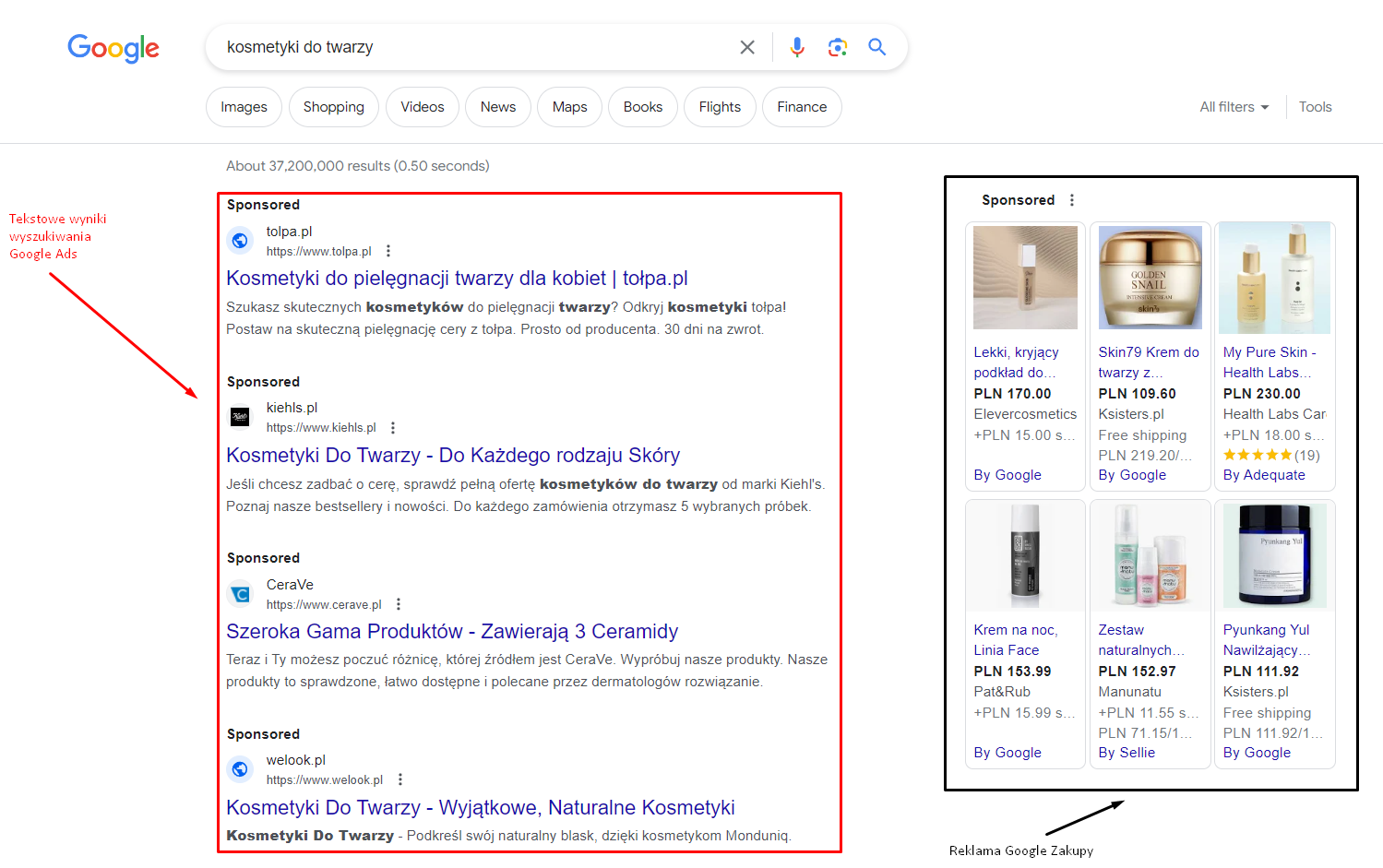Click the https://www.welook.pl URL text
The height and width of the screenshot is (868, 1383).
325,779
